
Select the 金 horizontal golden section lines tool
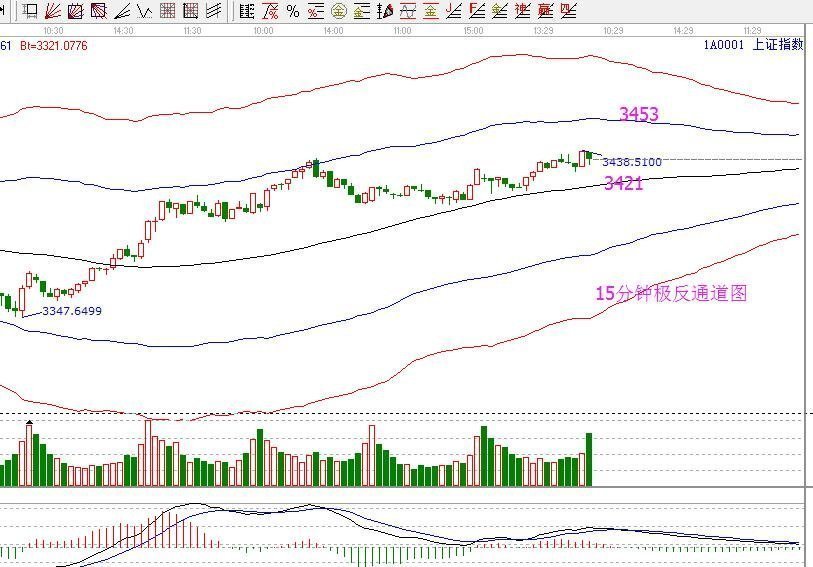pyautogui.click(x=361, y=10)
